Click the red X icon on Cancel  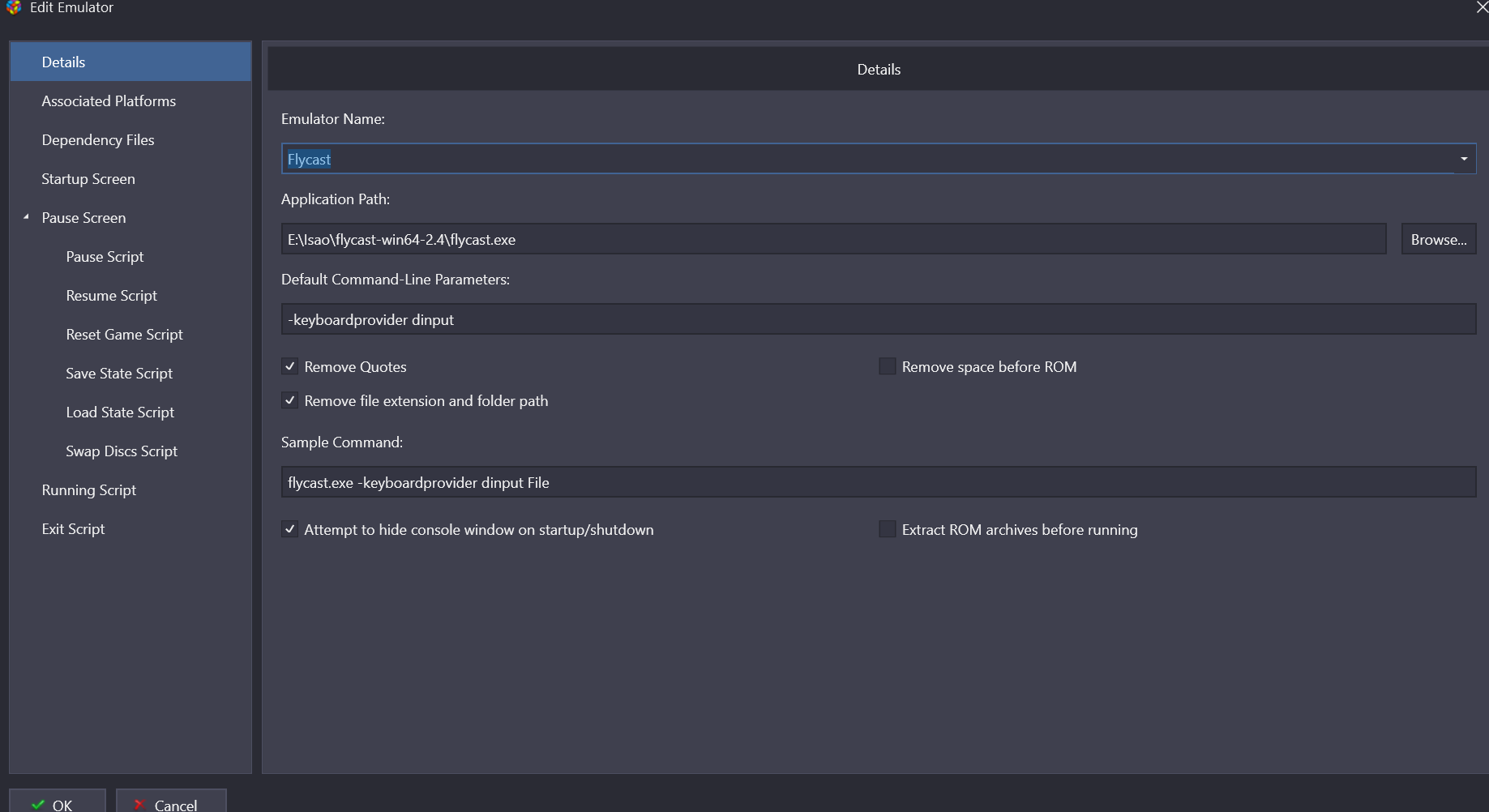(139, 805)
